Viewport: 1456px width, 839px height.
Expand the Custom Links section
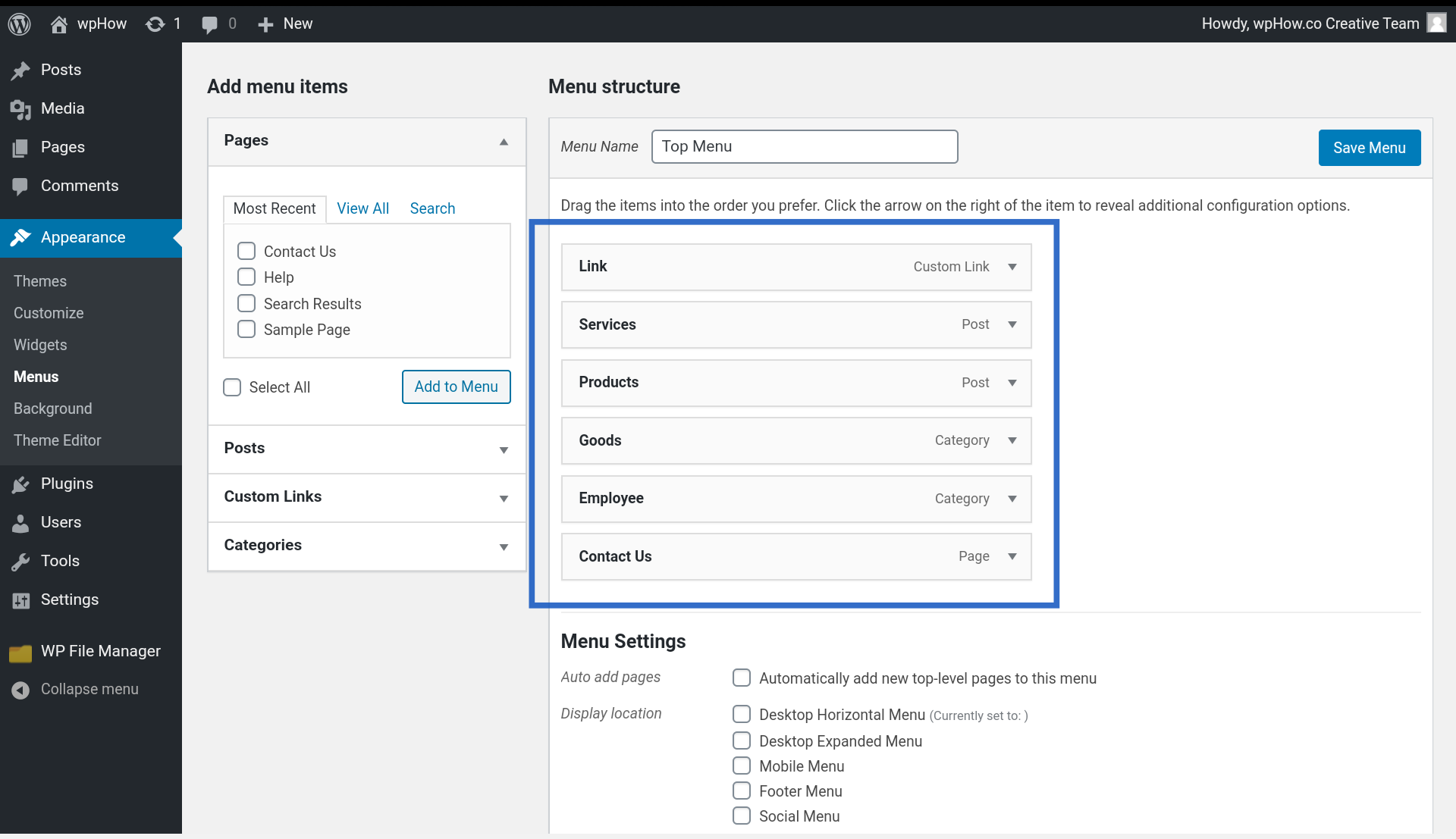click(x=504, y=499)
